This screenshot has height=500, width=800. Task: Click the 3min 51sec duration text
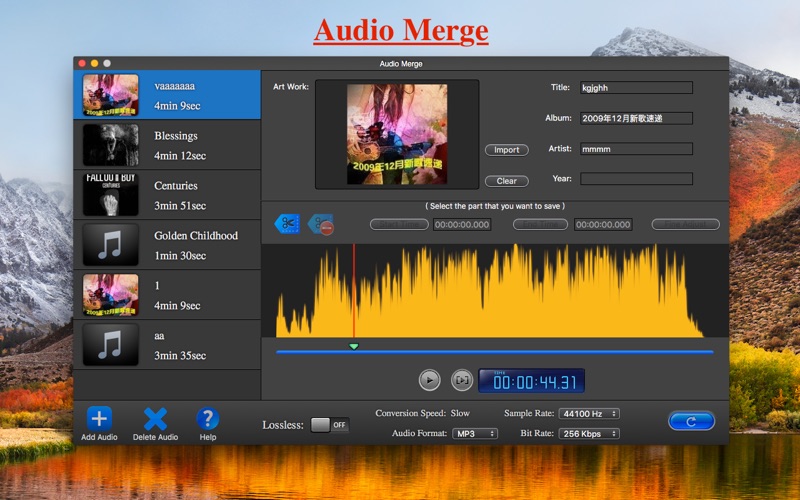[x=180, y=206]
